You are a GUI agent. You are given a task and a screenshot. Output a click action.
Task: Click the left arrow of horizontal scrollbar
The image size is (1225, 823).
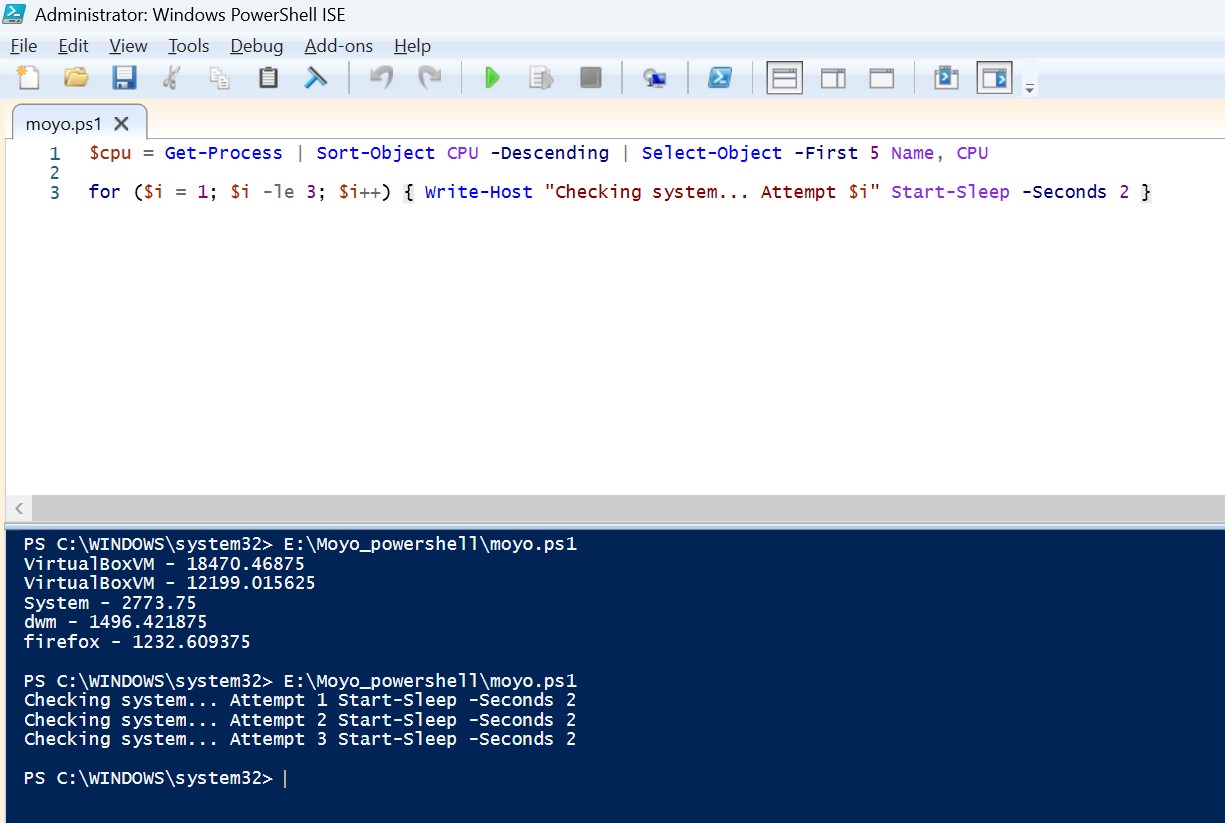[19, 508]
